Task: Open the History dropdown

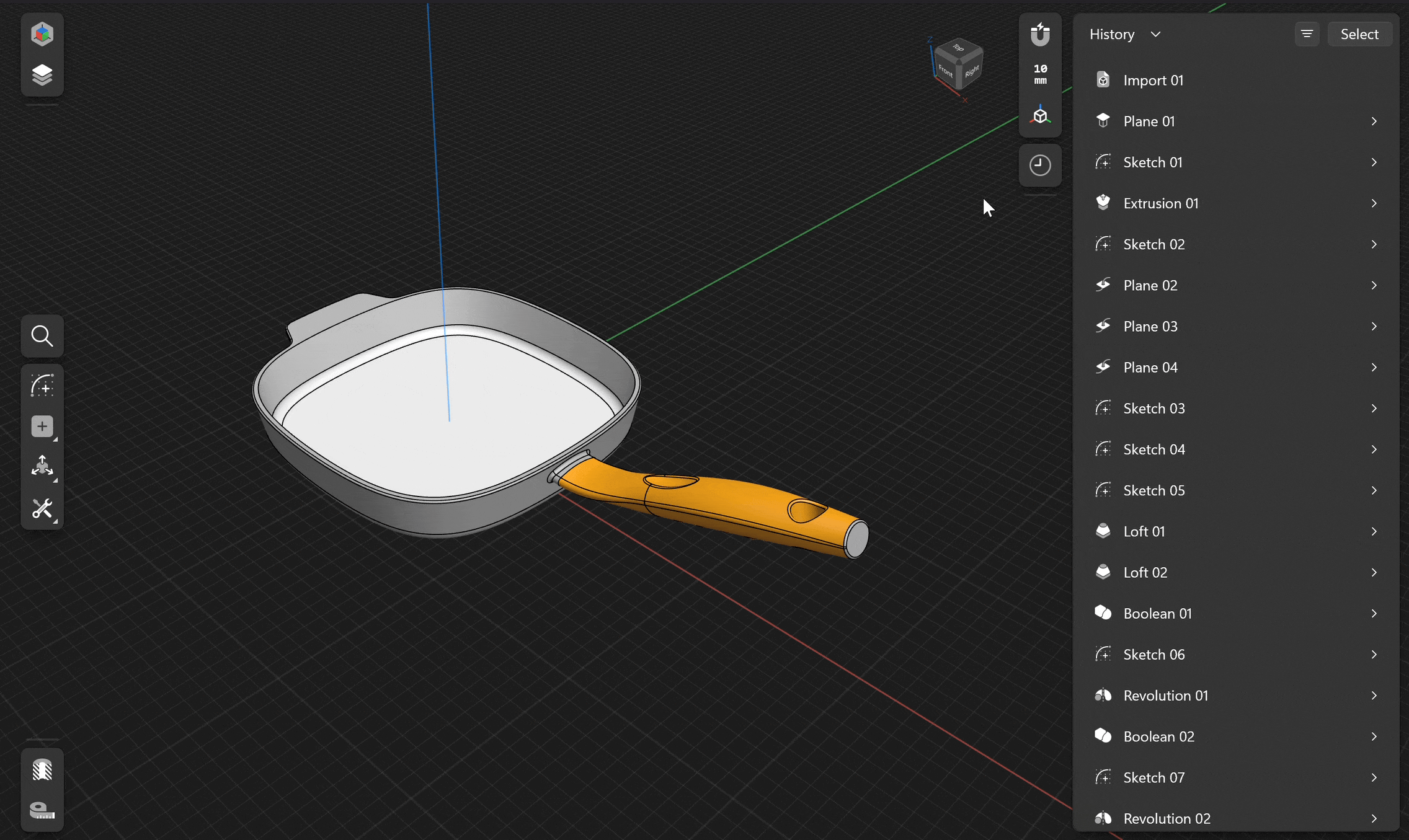Action: tap(1125, 34)
